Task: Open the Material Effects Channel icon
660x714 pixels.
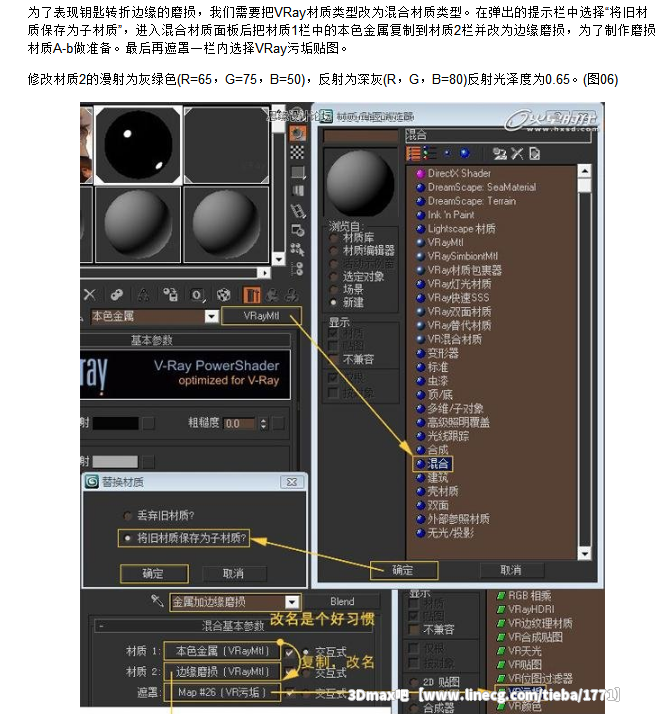Action: 197,295
